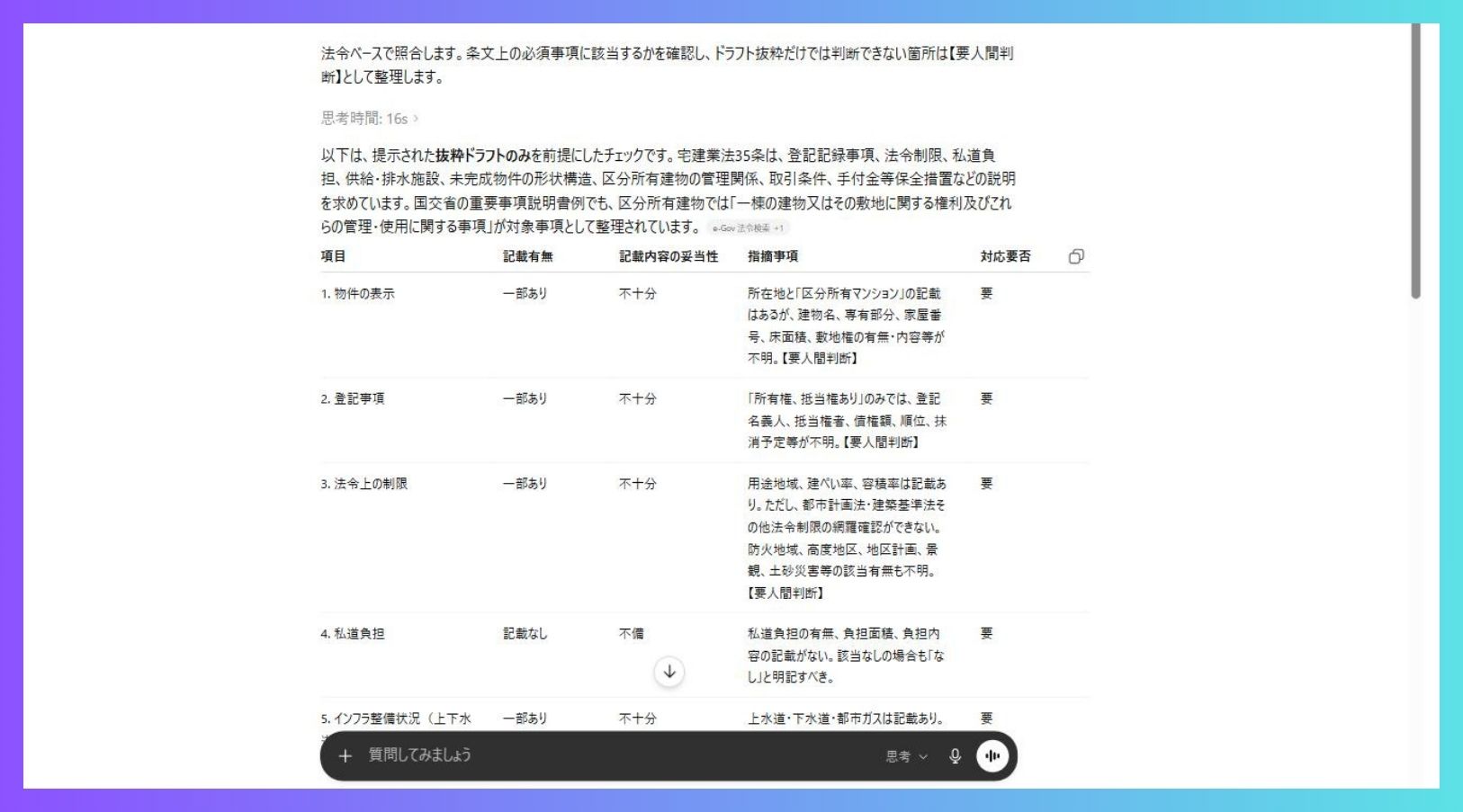1463x812 pixels.
Task: Focus the 質問してみましょう input field
Action: coord(621,755)
